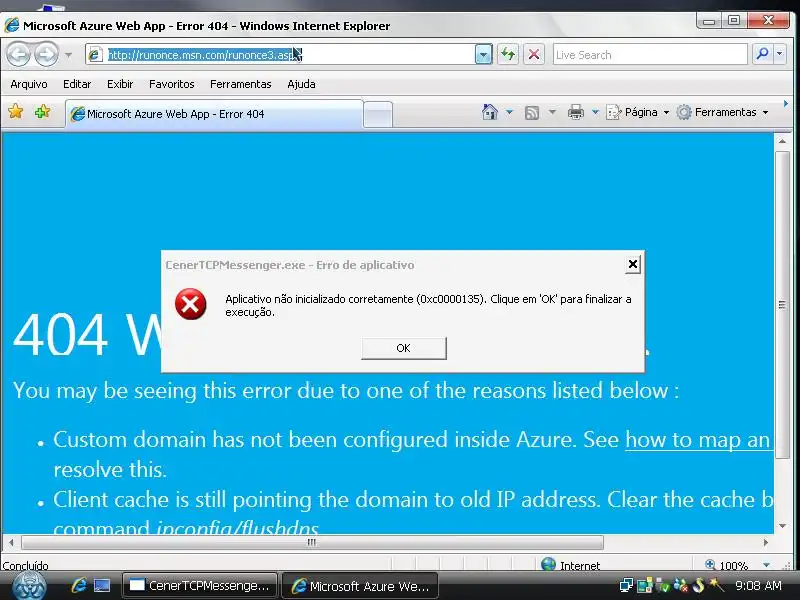Expand the zoom level dropdown arrow
The height and width of the screenshot is (600, 800).
click(x=766, y=565)
